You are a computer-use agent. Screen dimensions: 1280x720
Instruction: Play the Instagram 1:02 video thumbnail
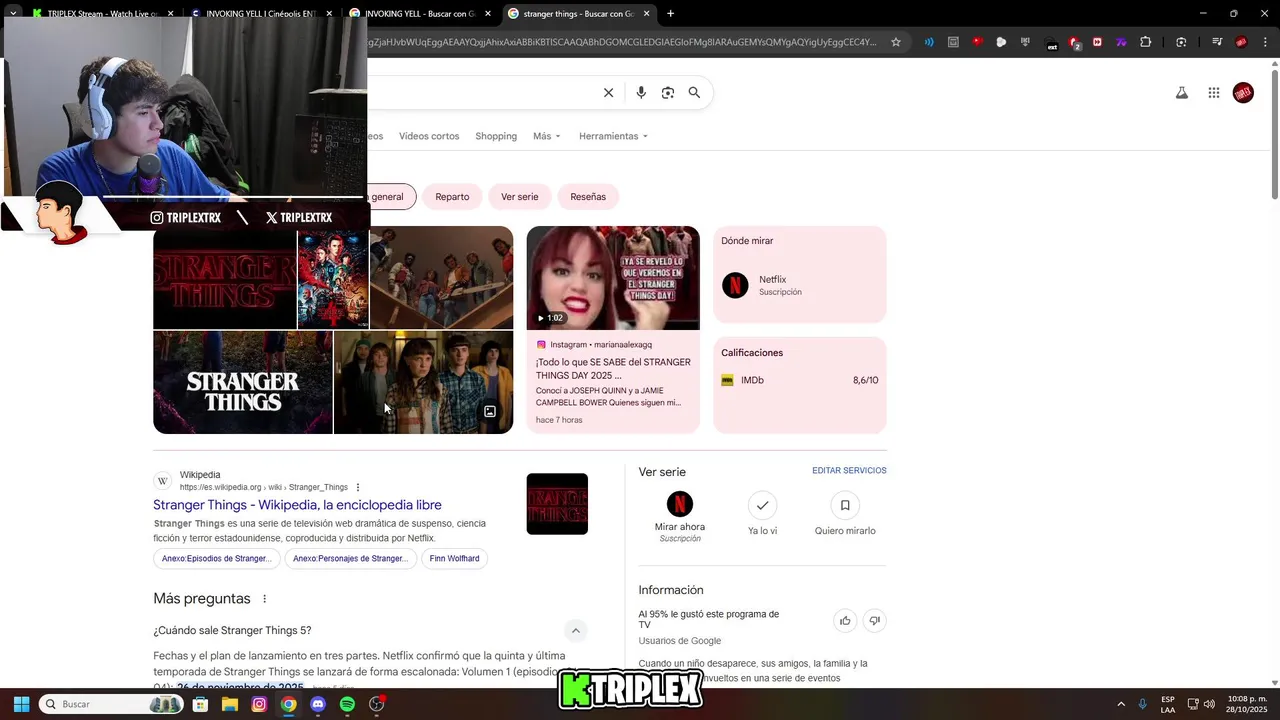(613, 278)
